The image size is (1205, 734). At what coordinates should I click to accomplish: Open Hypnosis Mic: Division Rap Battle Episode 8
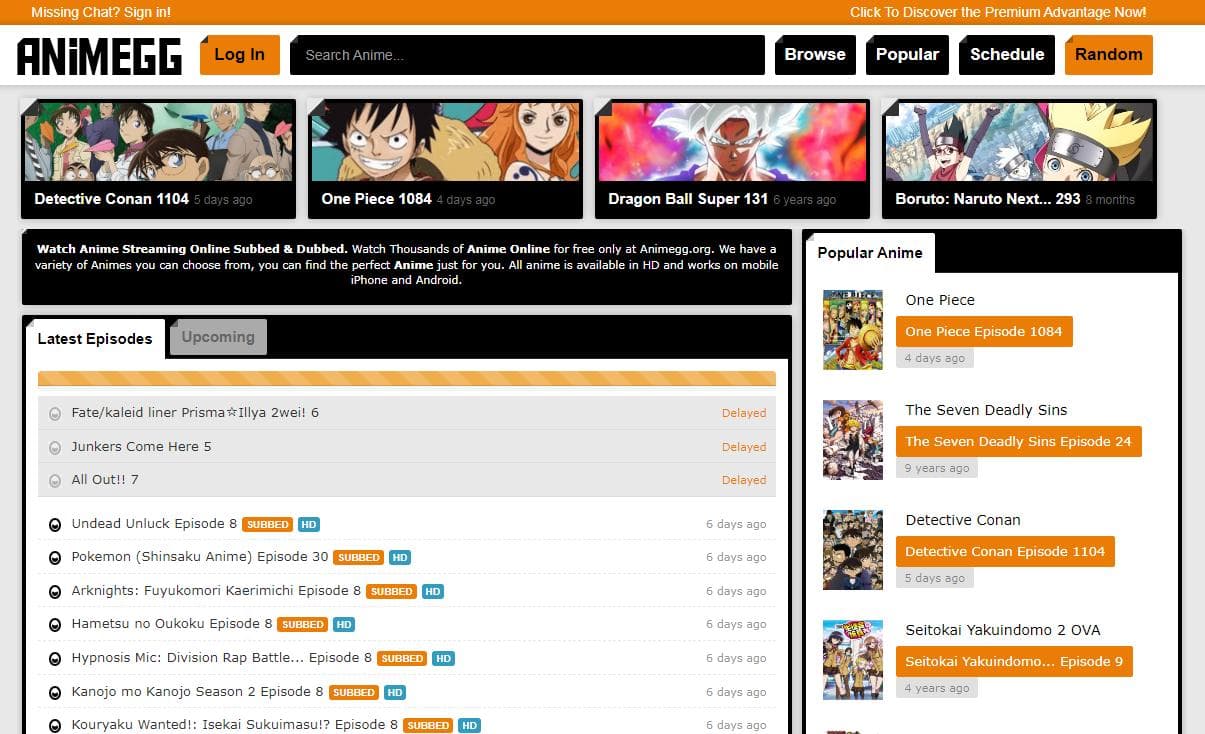(x=221, y=658)
